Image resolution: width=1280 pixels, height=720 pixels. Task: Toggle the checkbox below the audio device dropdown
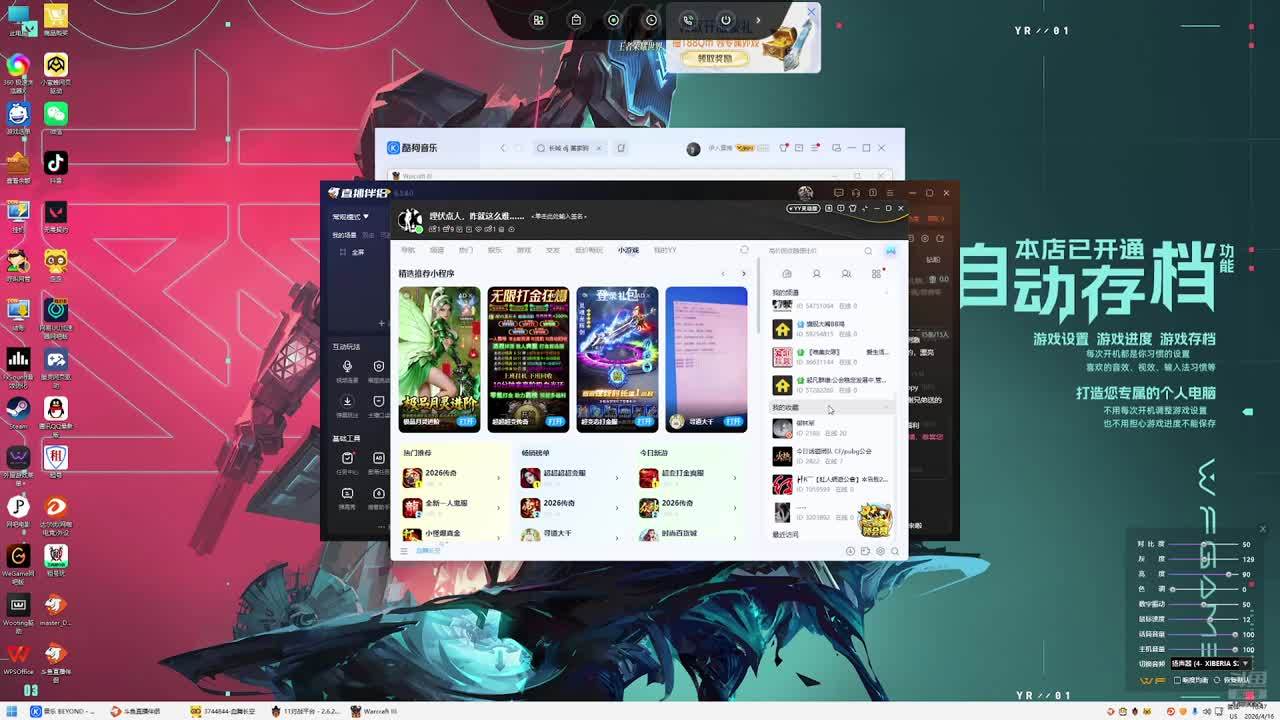pos(1178,680)
